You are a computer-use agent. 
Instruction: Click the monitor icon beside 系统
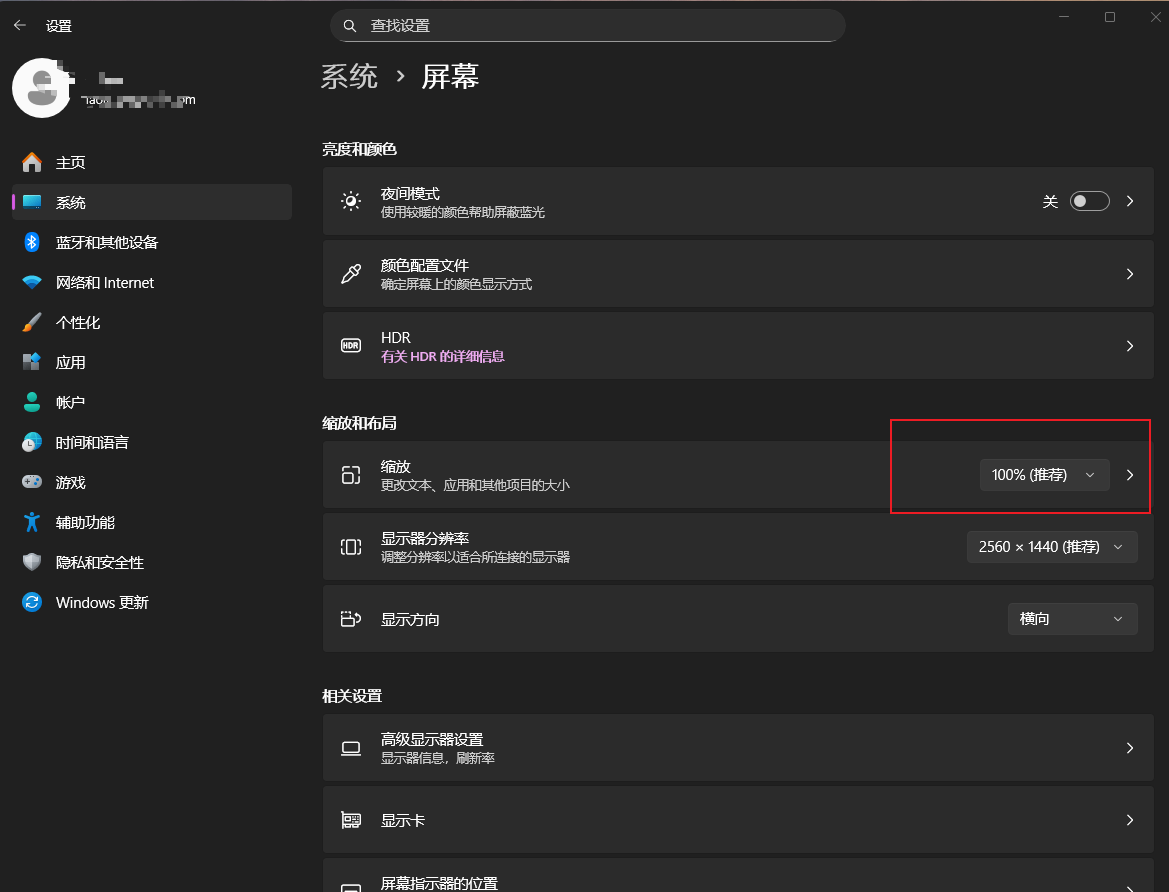pos(32,202)
